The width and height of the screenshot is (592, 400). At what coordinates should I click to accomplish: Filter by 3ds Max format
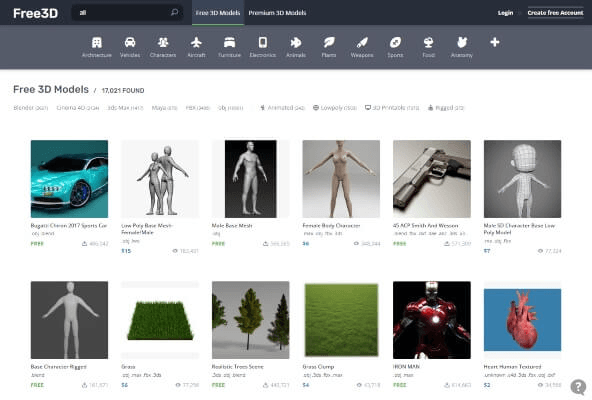click(125, 108)
